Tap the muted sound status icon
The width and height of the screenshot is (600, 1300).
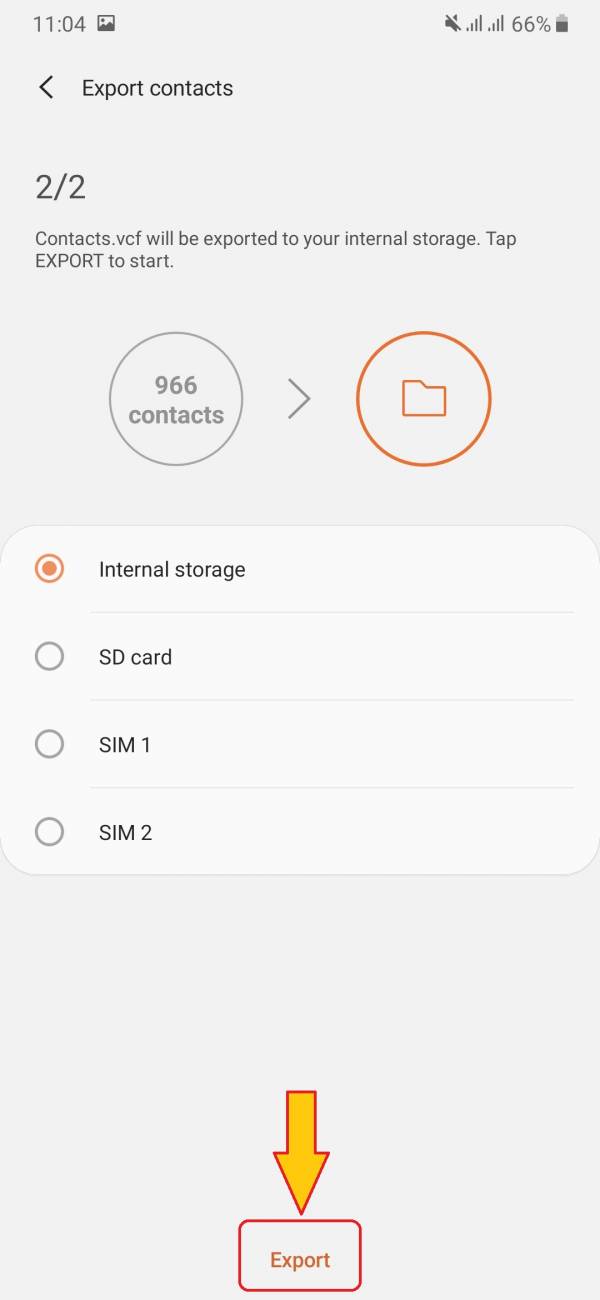point(453,24)
